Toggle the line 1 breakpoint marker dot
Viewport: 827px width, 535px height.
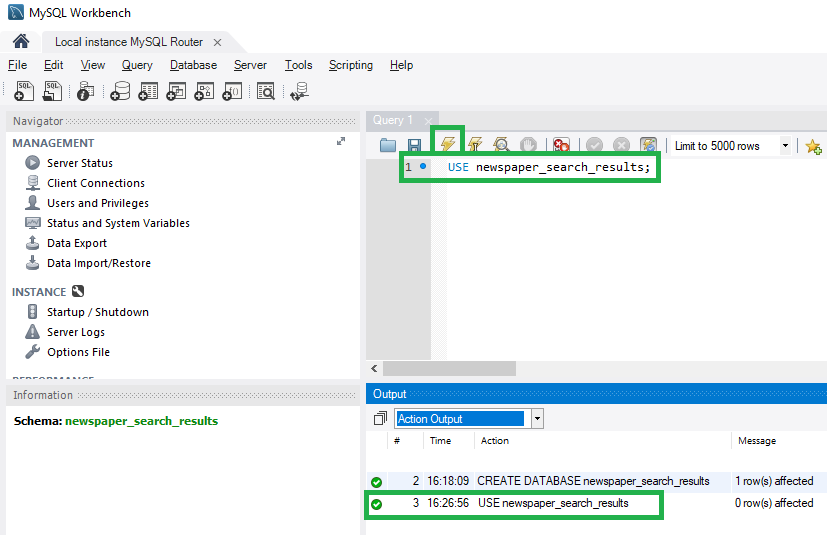(x=424, y=167)
